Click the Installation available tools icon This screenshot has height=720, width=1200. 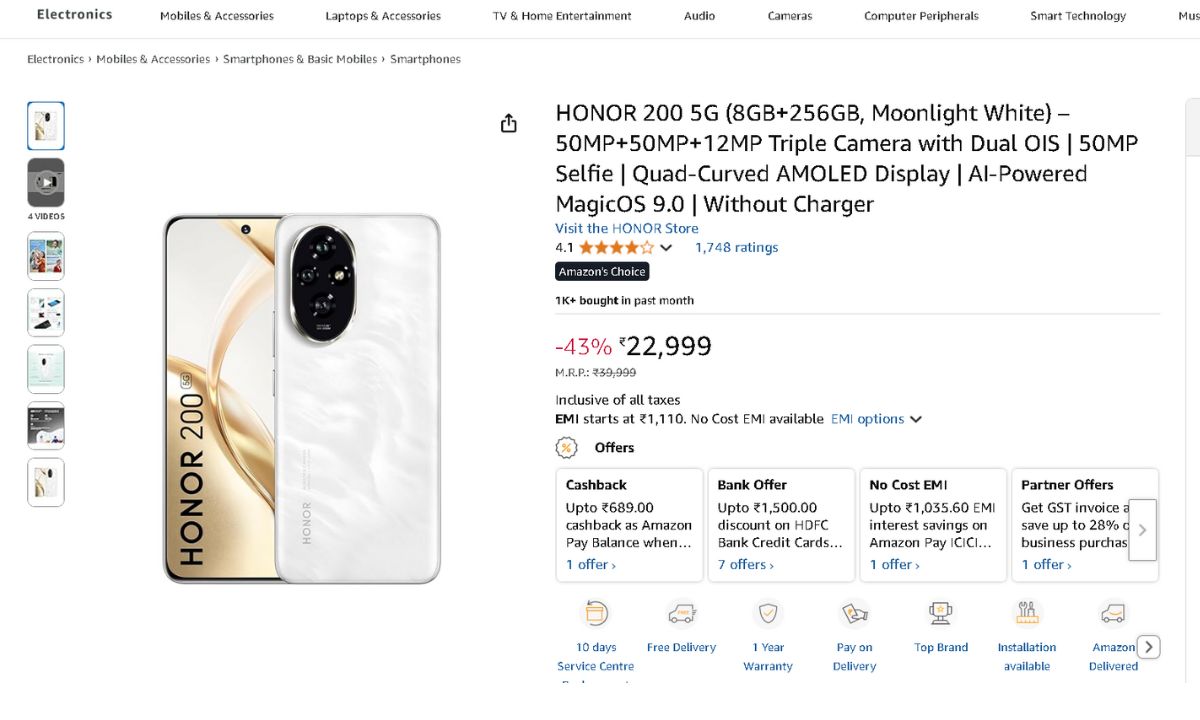1027,613
